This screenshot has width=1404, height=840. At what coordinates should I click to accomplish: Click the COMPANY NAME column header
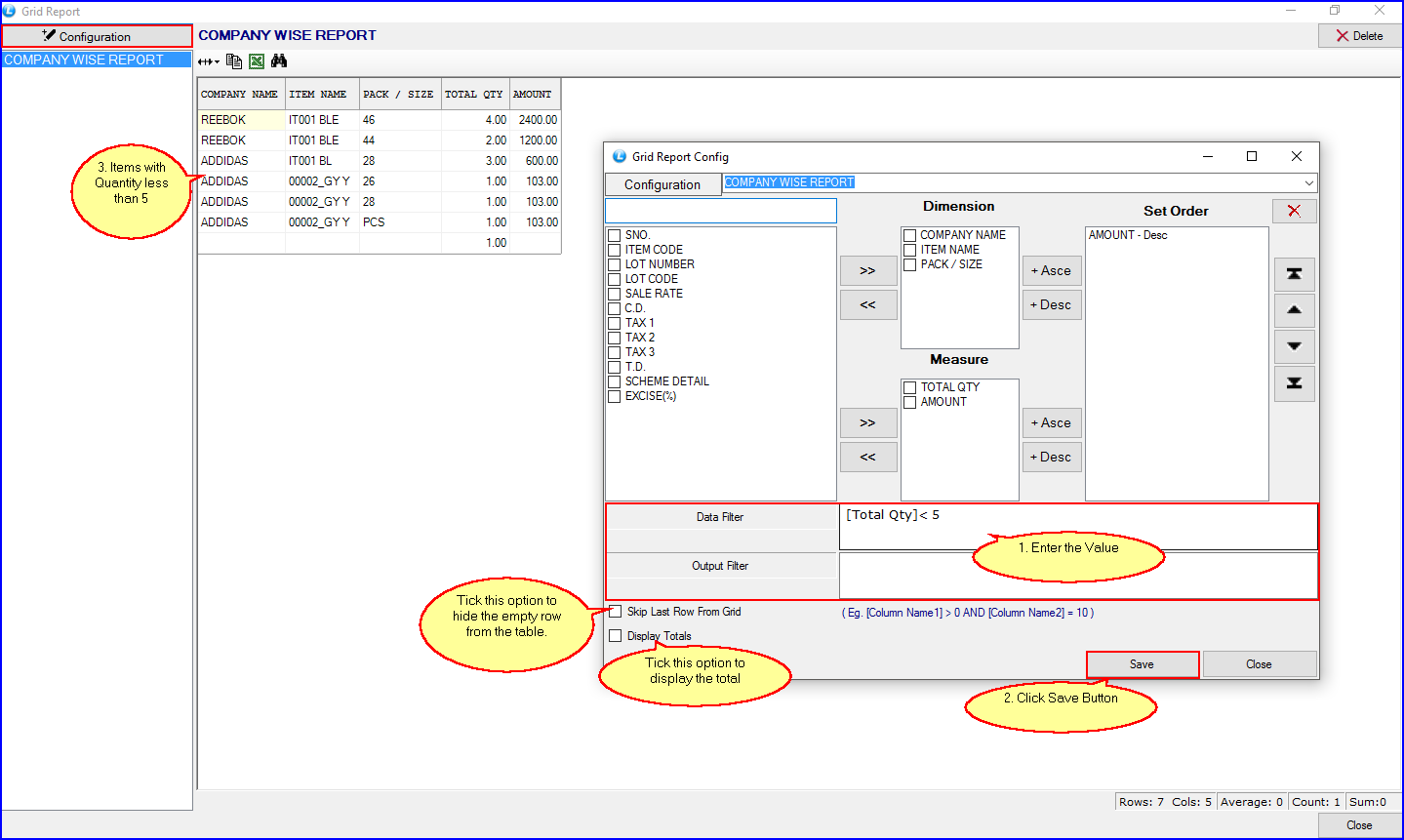click(241, 95)
